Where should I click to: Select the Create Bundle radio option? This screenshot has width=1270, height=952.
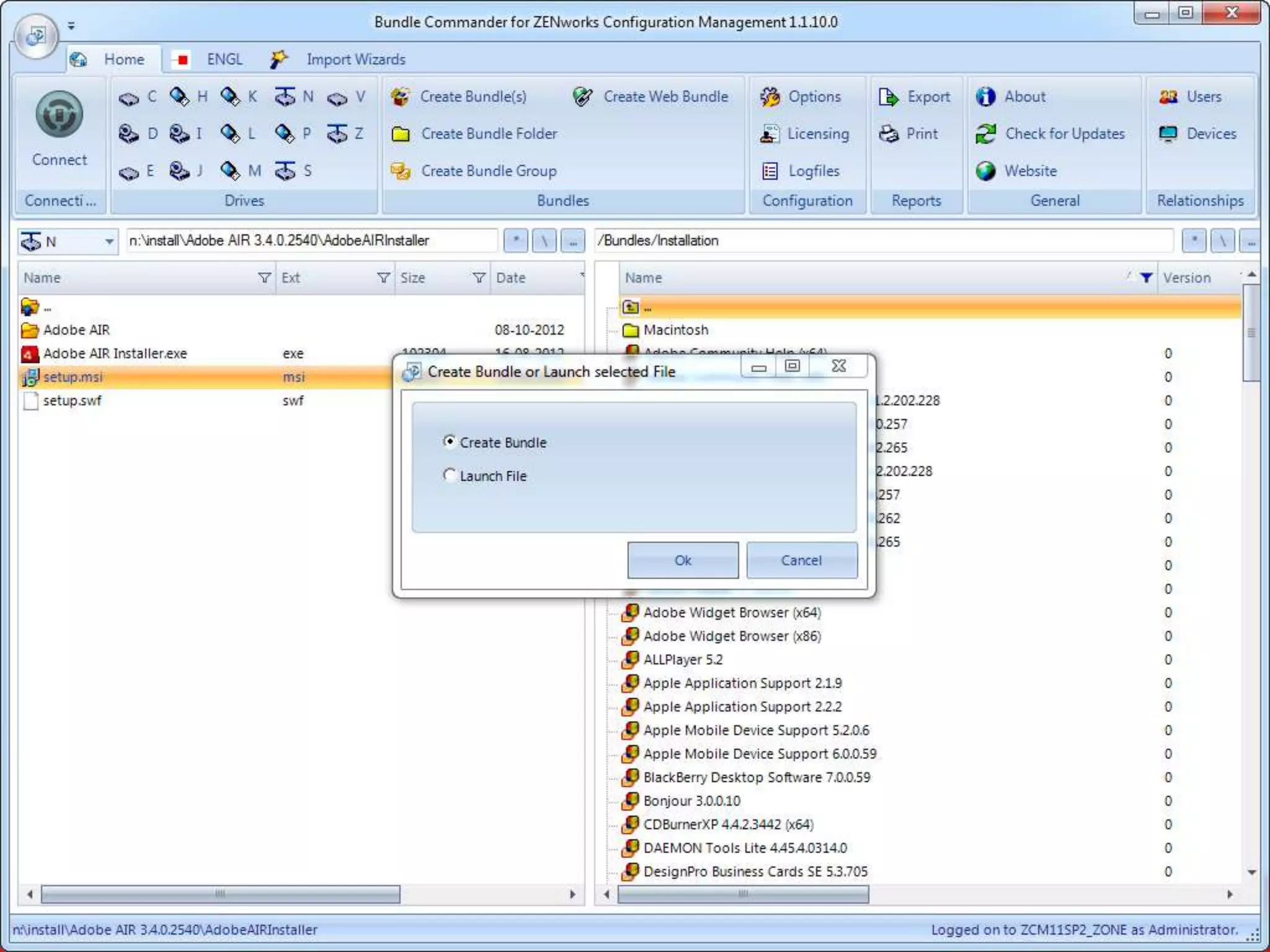[450, 442]
